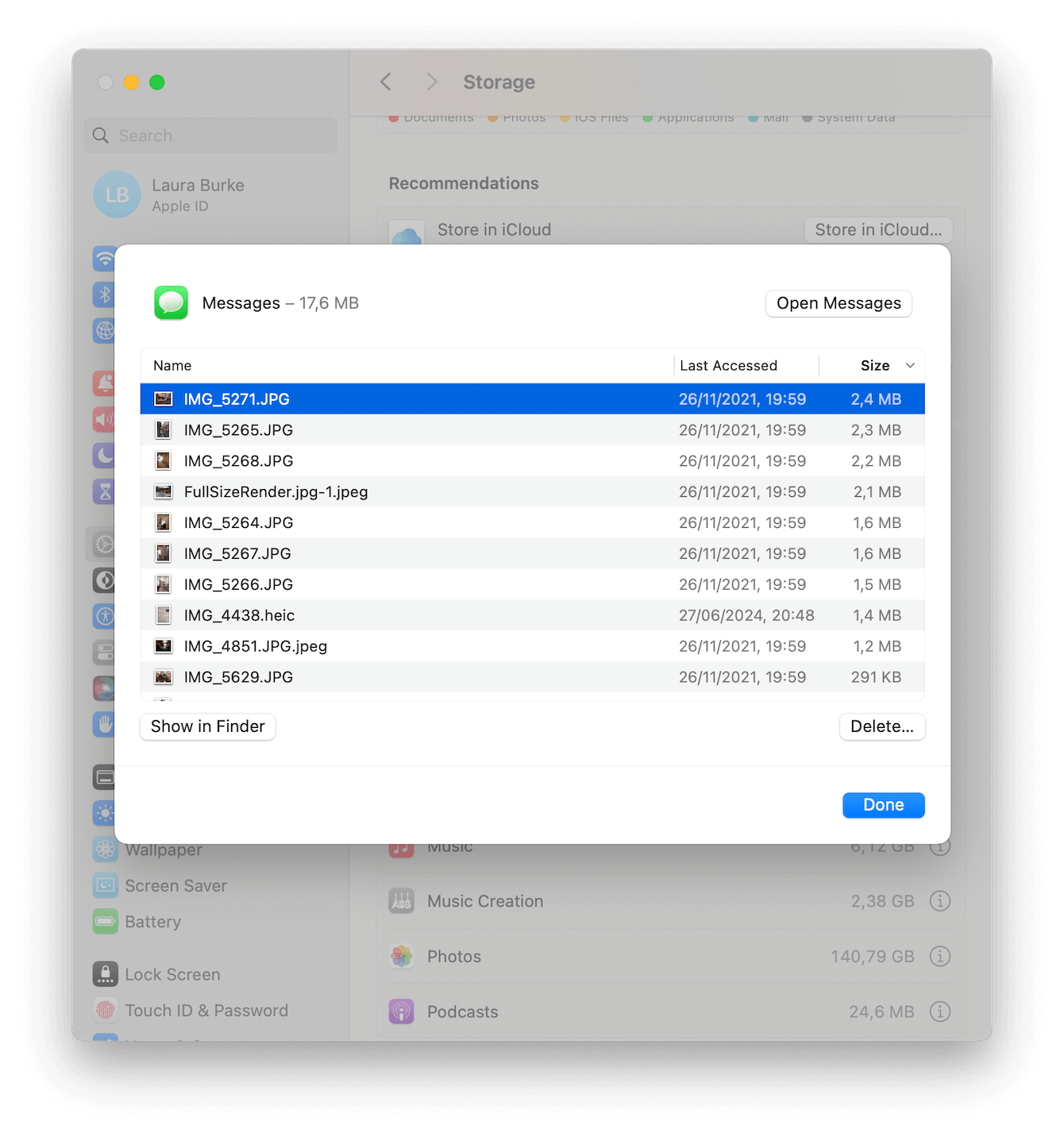Click the 140,79 GB Photos size
Image resolution: width=1064 pixels, height=1136 pixels.
pos(873,957)
